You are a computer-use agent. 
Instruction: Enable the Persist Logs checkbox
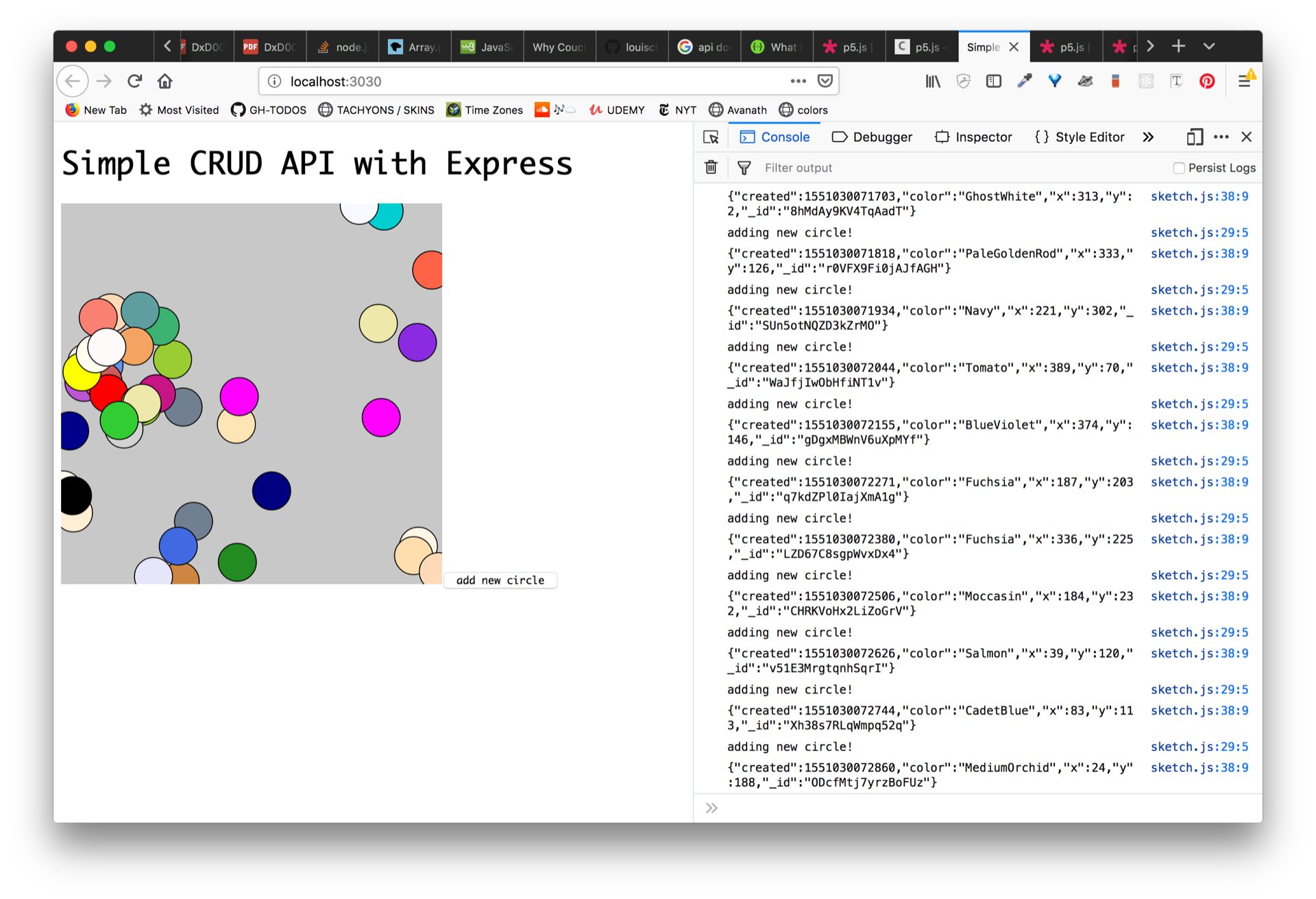1179,168
